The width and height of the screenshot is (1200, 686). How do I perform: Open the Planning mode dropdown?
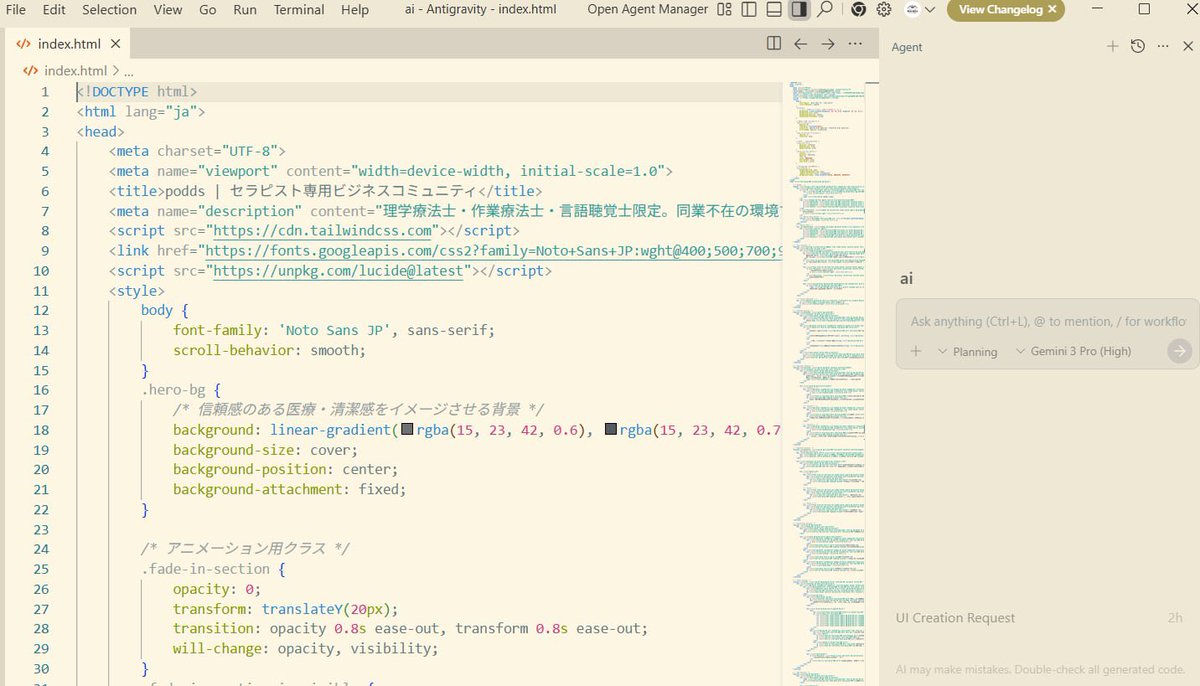967,352
